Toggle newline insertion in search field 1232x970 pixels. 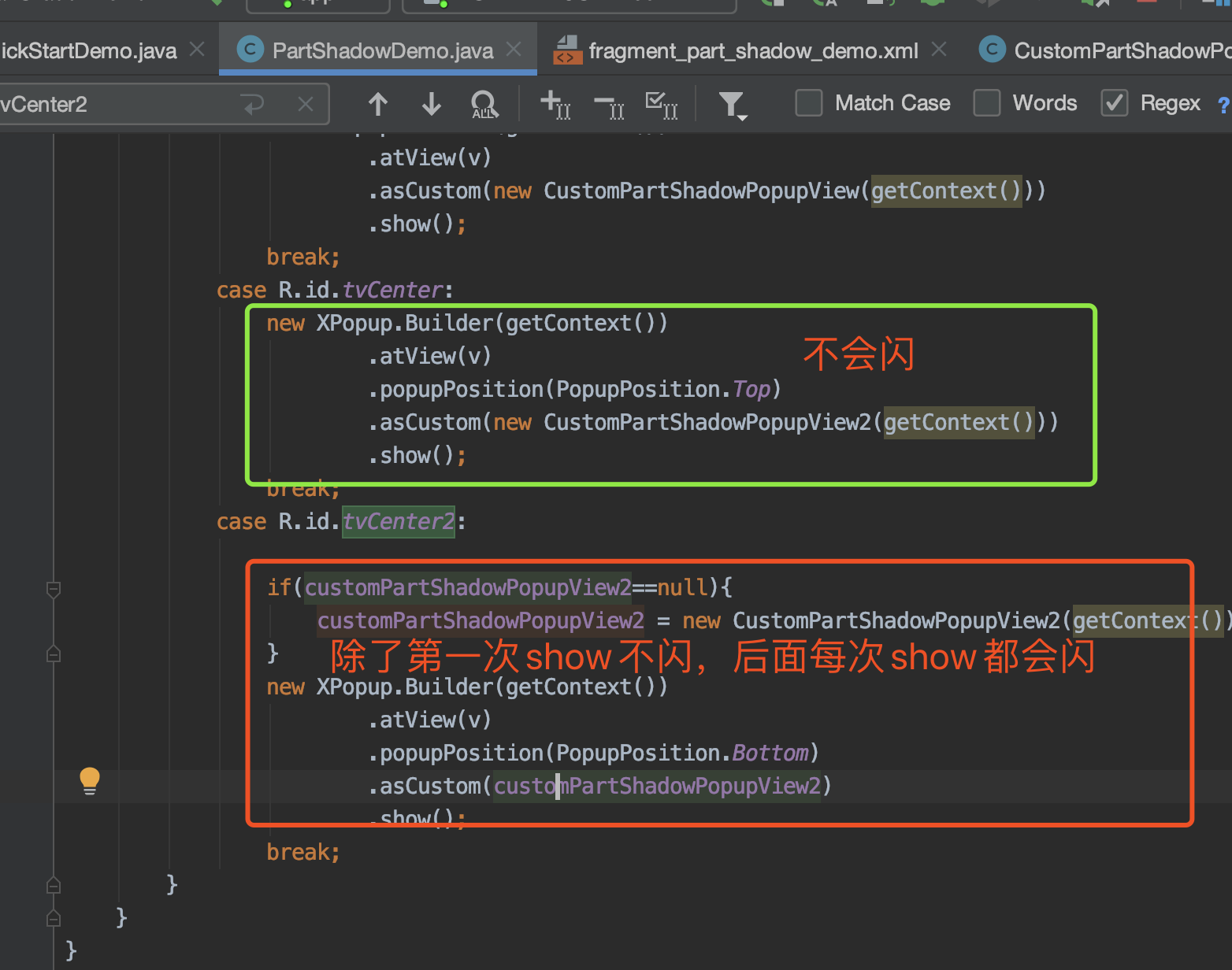[x=250, y=103]
